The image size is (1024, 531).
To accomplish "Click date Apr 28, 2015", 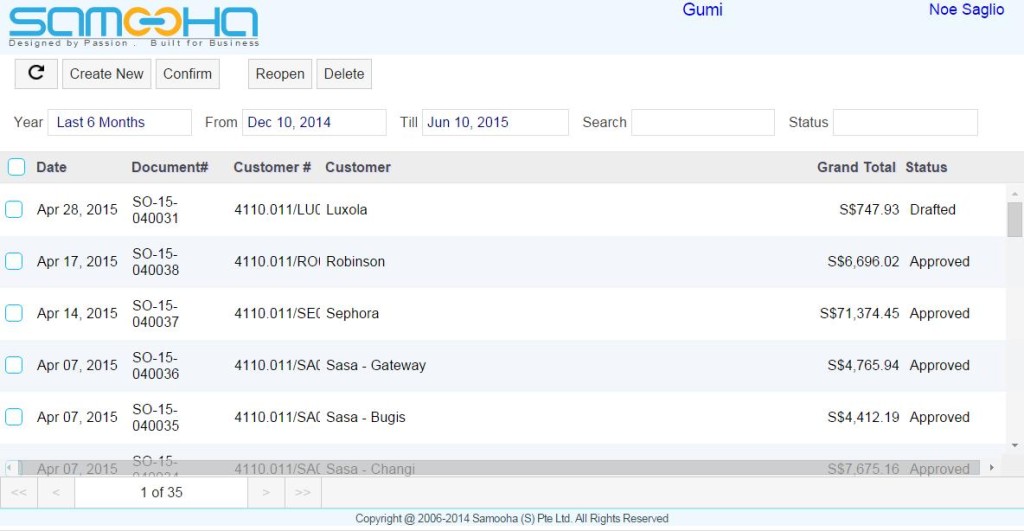I will [x=77, y=210].
